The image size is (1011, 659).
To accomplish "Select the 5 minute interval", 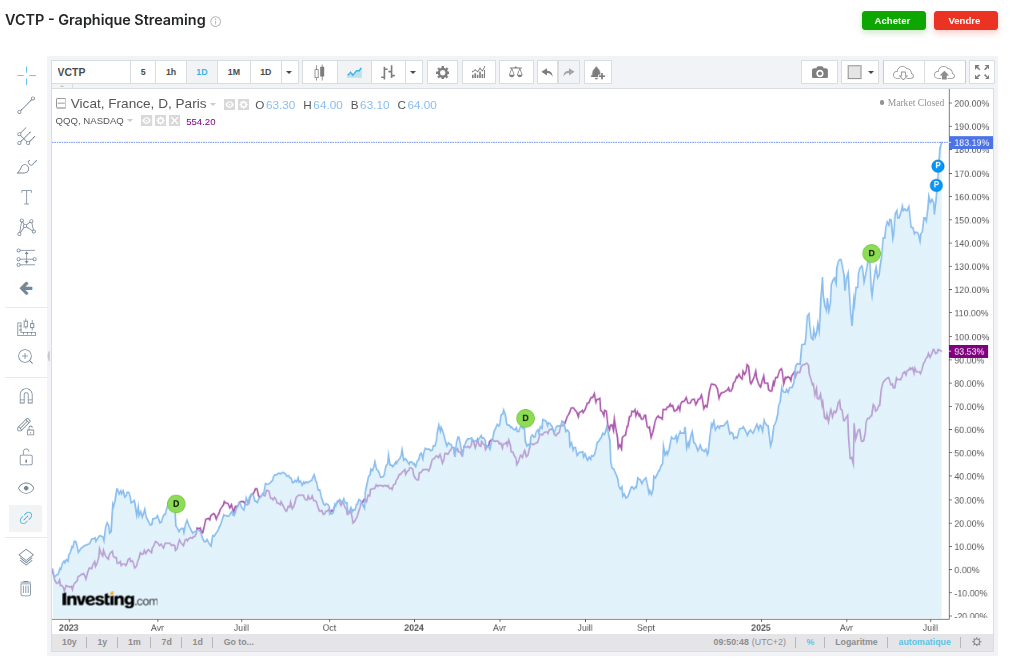I will tap(143, 72).
